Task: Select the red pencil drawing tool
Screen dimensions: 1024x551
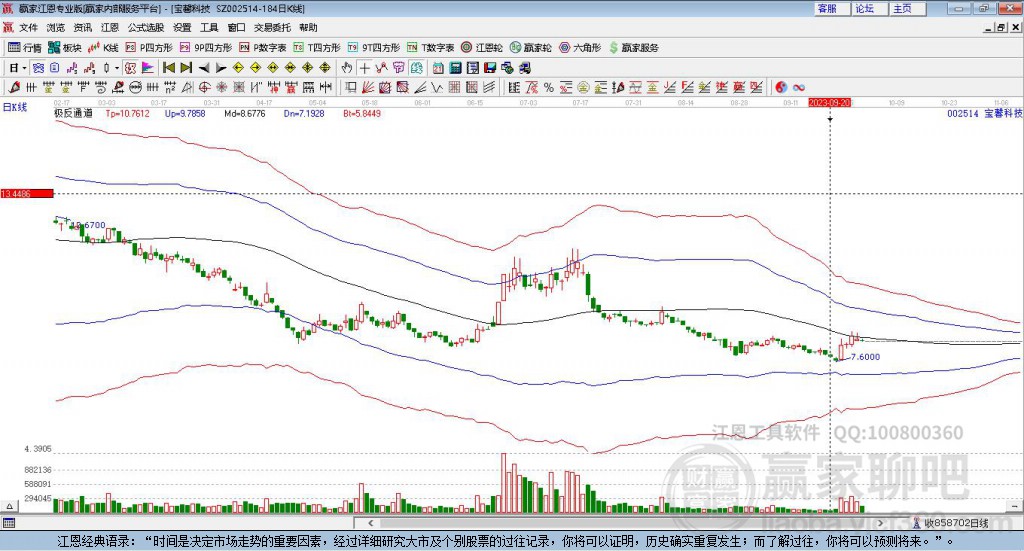Action: [x=14, y=87]
